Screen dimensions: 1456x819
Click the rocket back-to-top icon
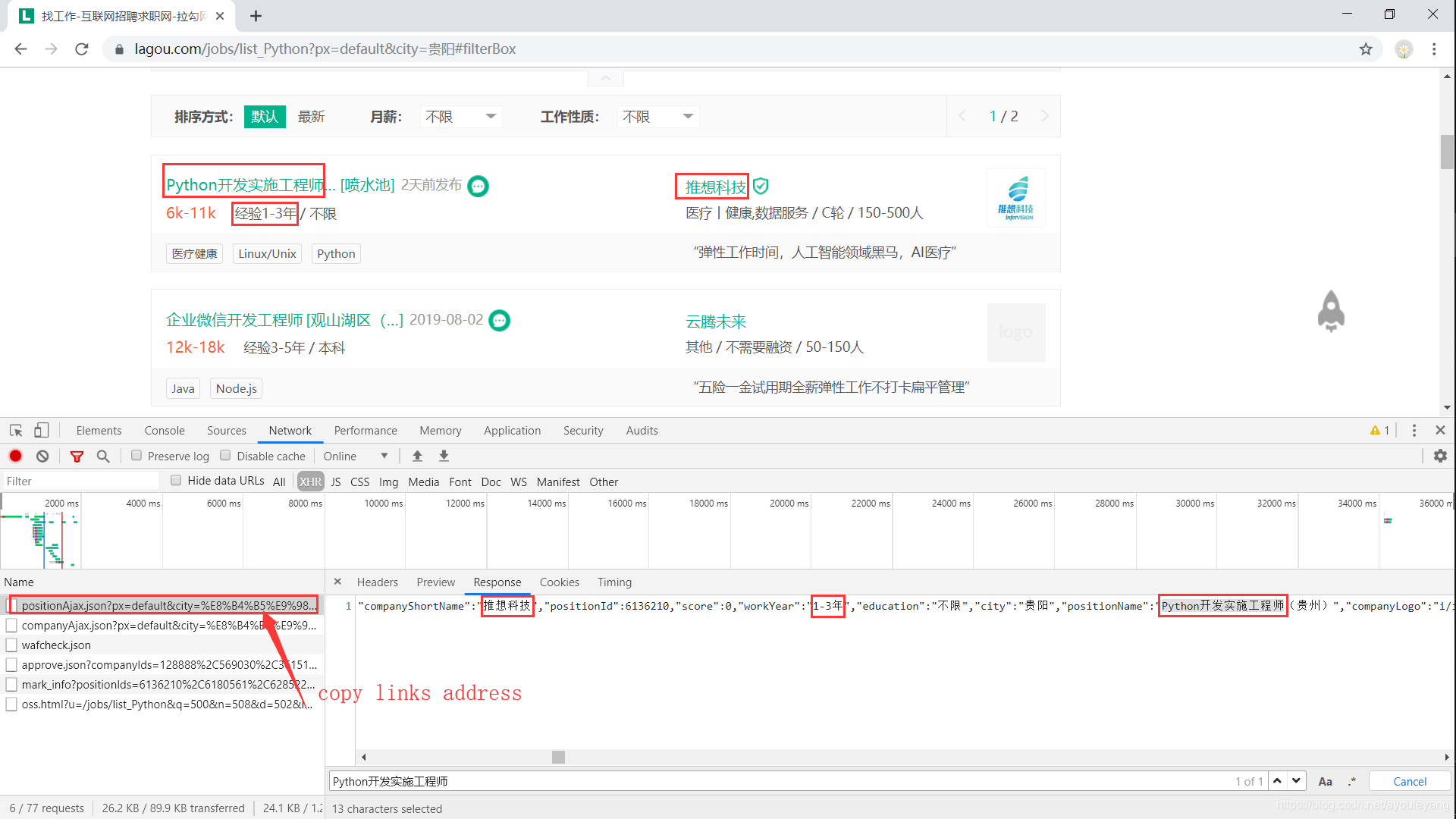click(1331, 311)
